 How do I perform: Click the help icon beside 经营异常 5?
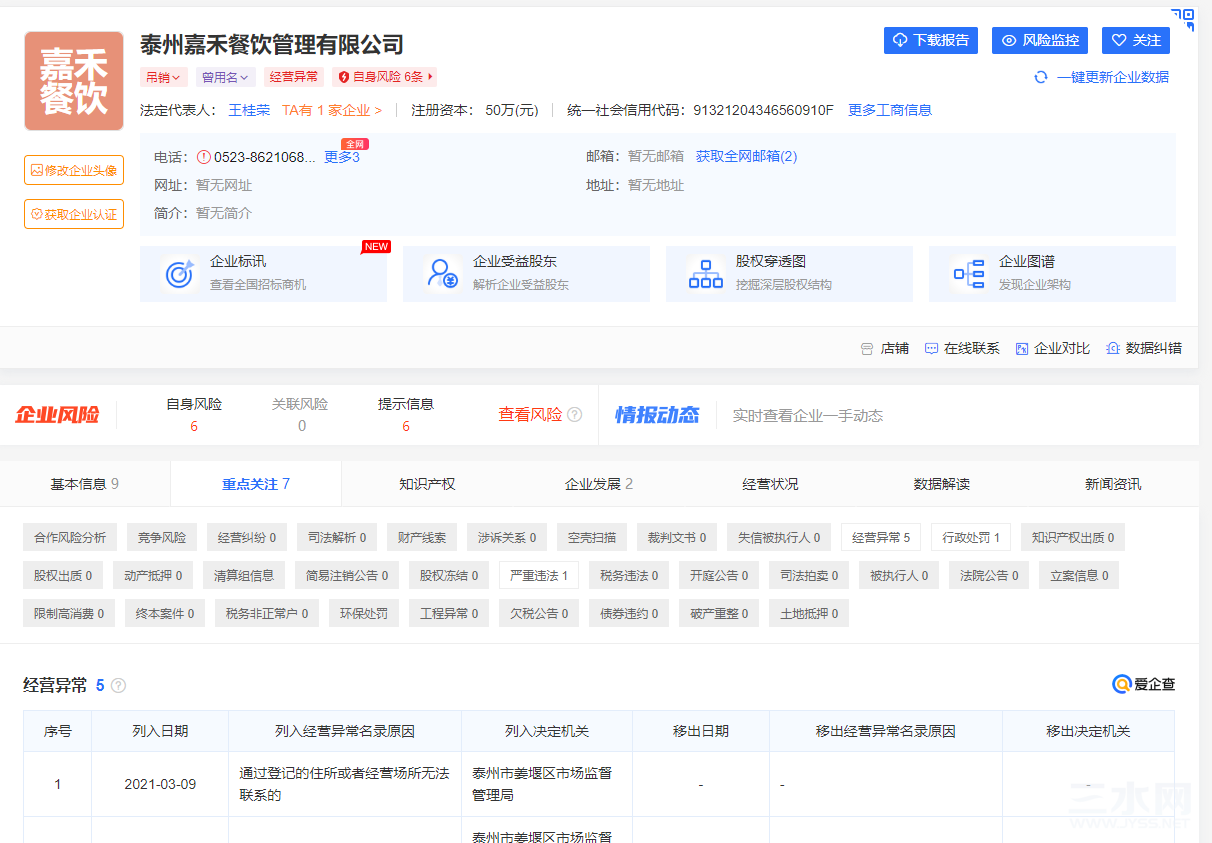[x=118, y=686]
